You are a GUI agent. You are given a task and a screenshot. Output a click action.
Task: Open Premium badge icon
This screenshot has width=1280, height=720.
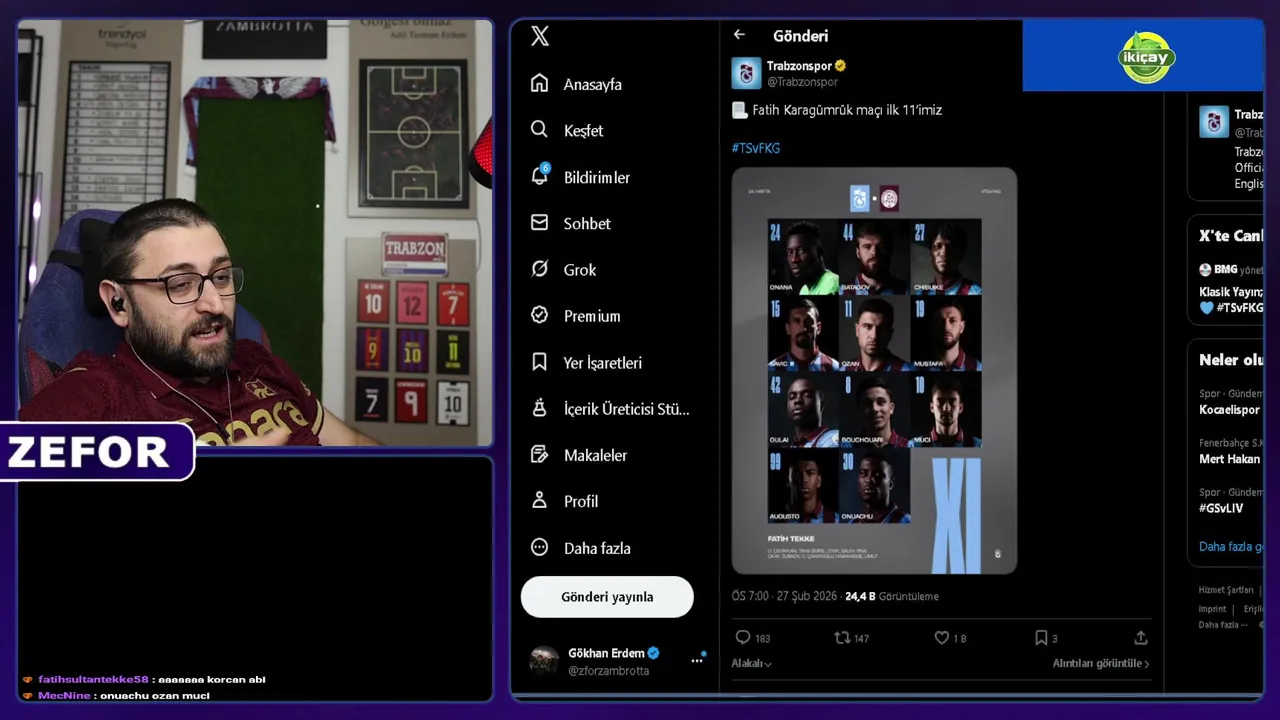pyautogui.click(x=539, y=315)
